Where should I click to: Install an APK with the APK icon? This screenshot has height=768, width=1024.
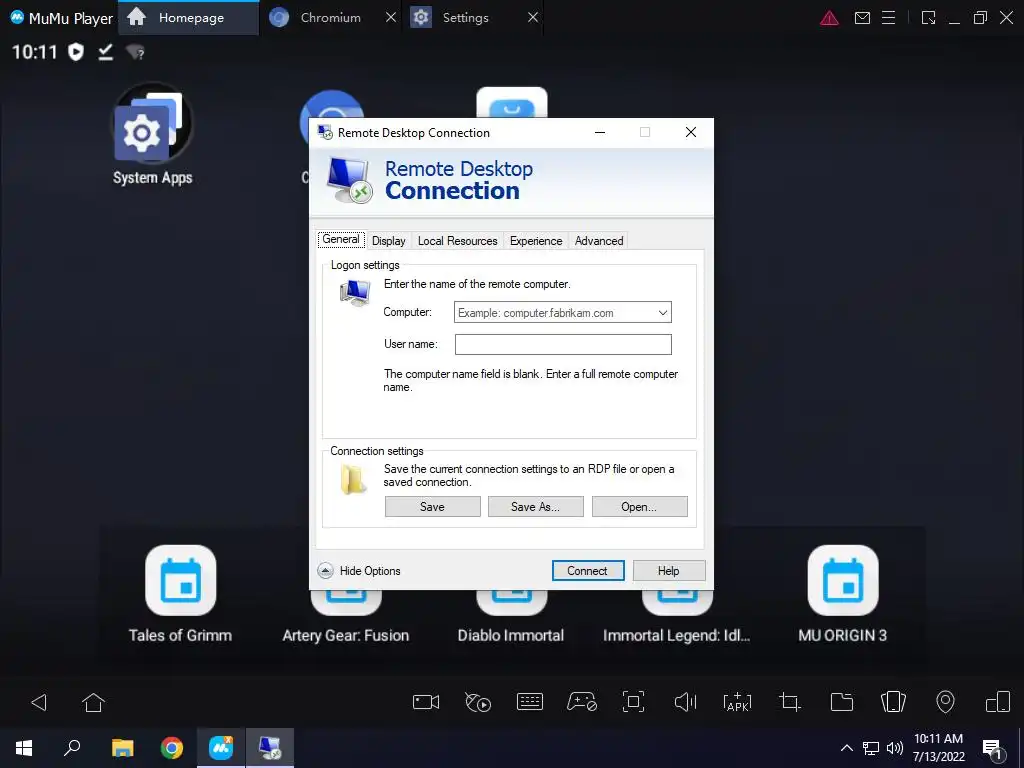click(737, 702)
